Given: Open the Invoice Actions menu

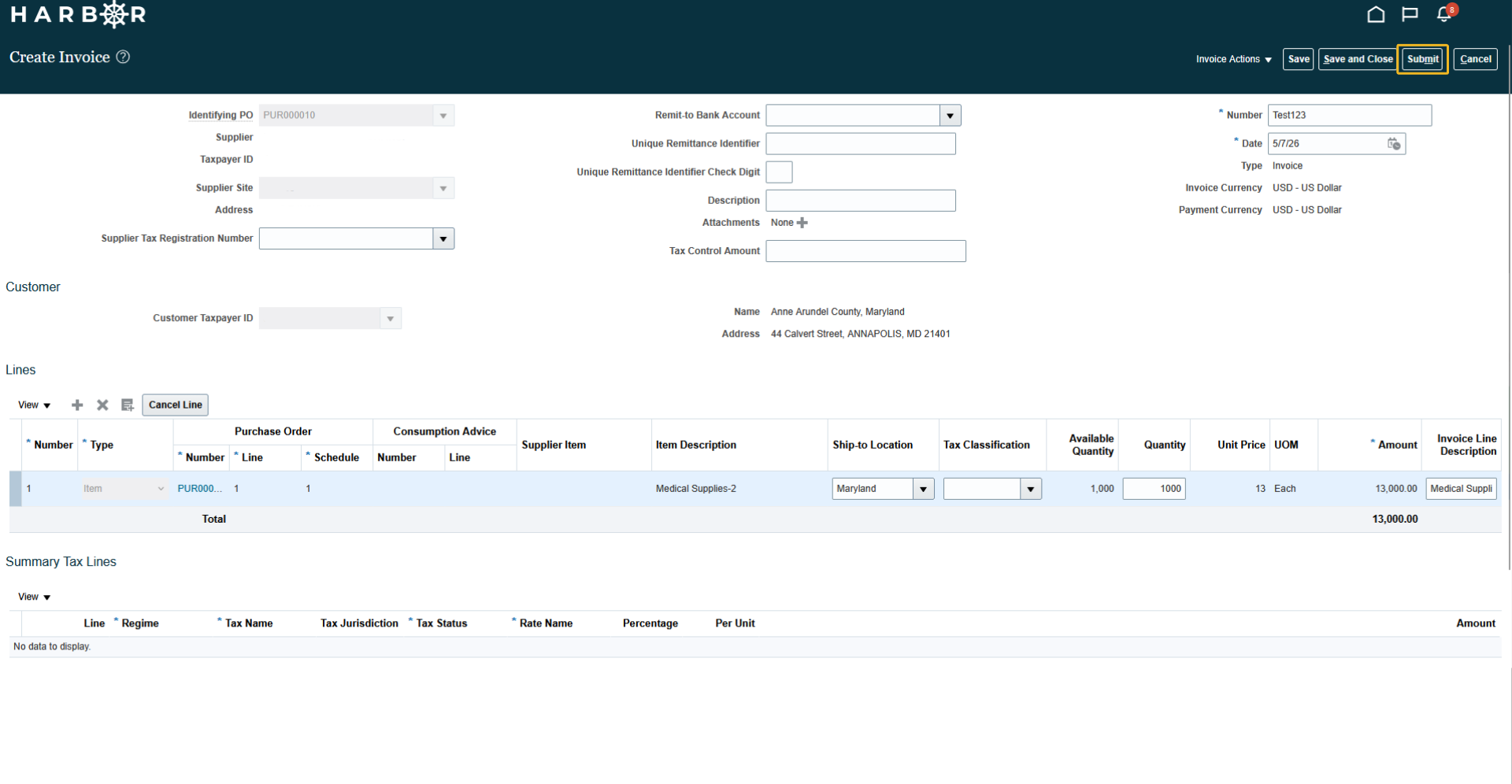Looking at the screenshot, I should point(1233,59).
